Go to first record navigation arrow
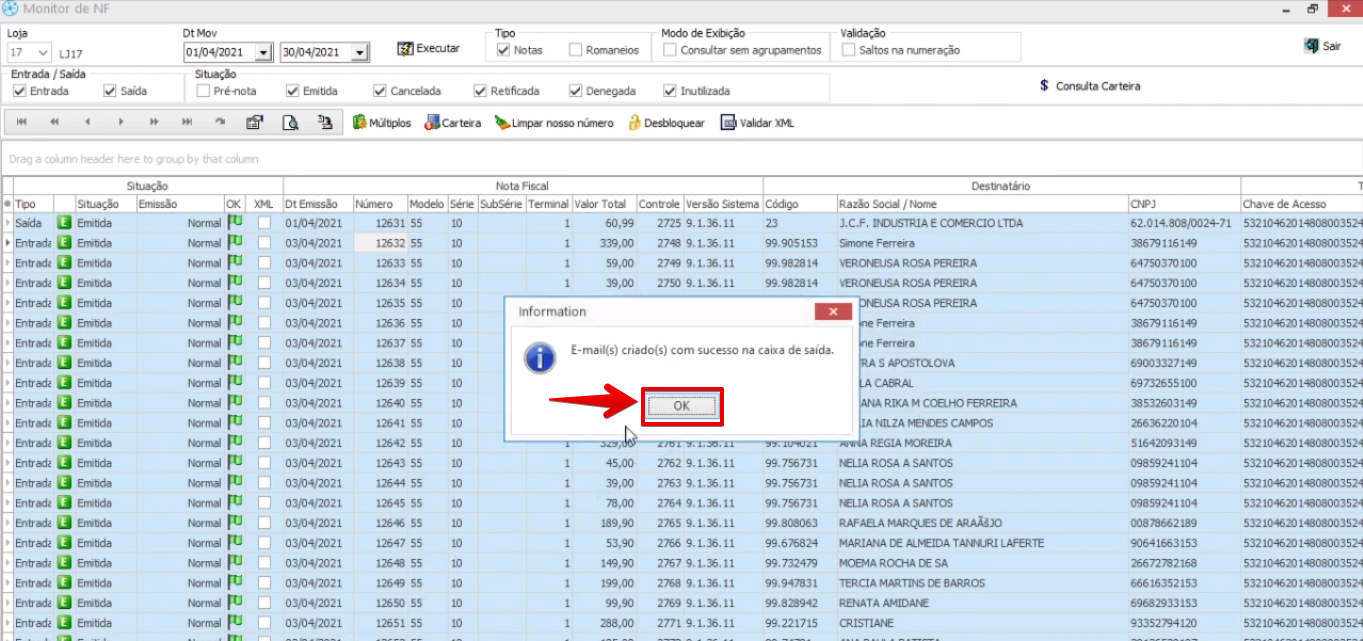Screen dimensions: 1363x641 pos(22,122)
